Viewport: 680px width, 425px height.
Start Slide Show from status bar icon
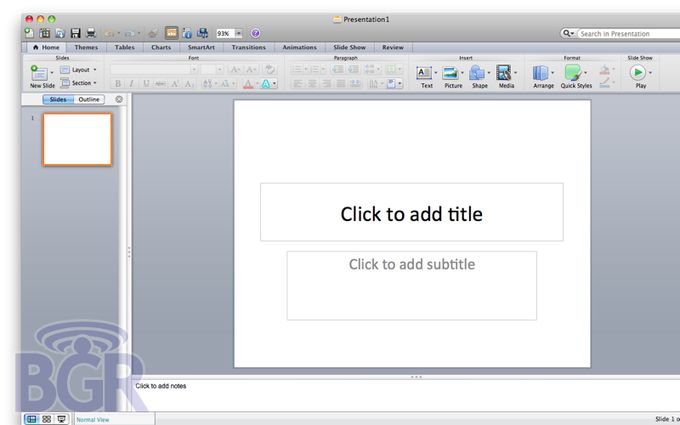coord(62,419)
